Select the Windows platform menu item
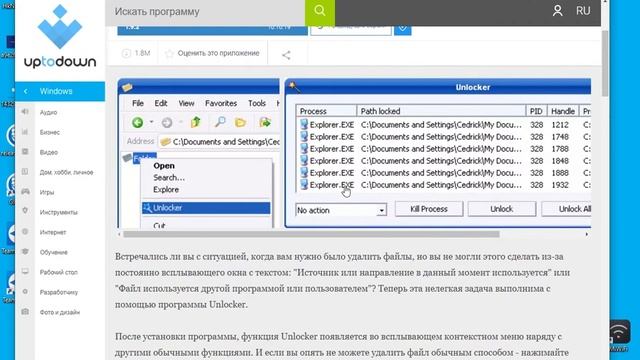The height and width of the screenshot is (360, 640). click(60, 91)
